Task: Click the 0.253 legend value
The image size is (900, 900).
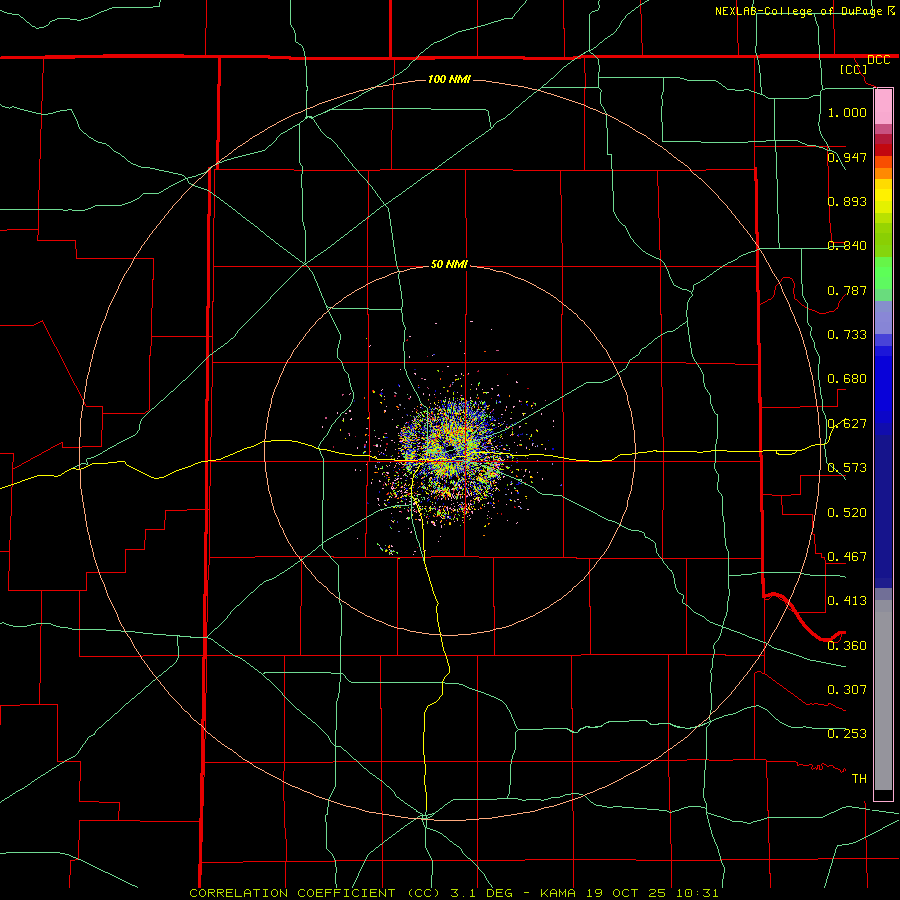Action: pyautogui.click(x=847, y=734)
